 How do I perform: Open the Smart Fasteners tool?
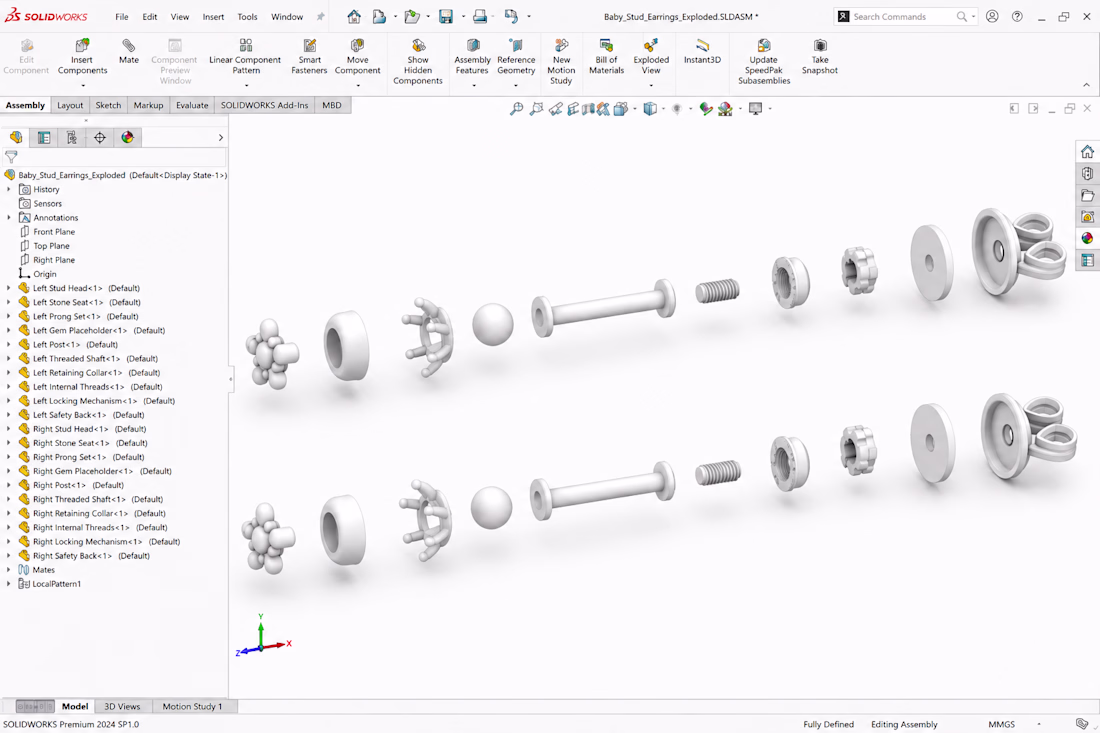pos(309,57)
